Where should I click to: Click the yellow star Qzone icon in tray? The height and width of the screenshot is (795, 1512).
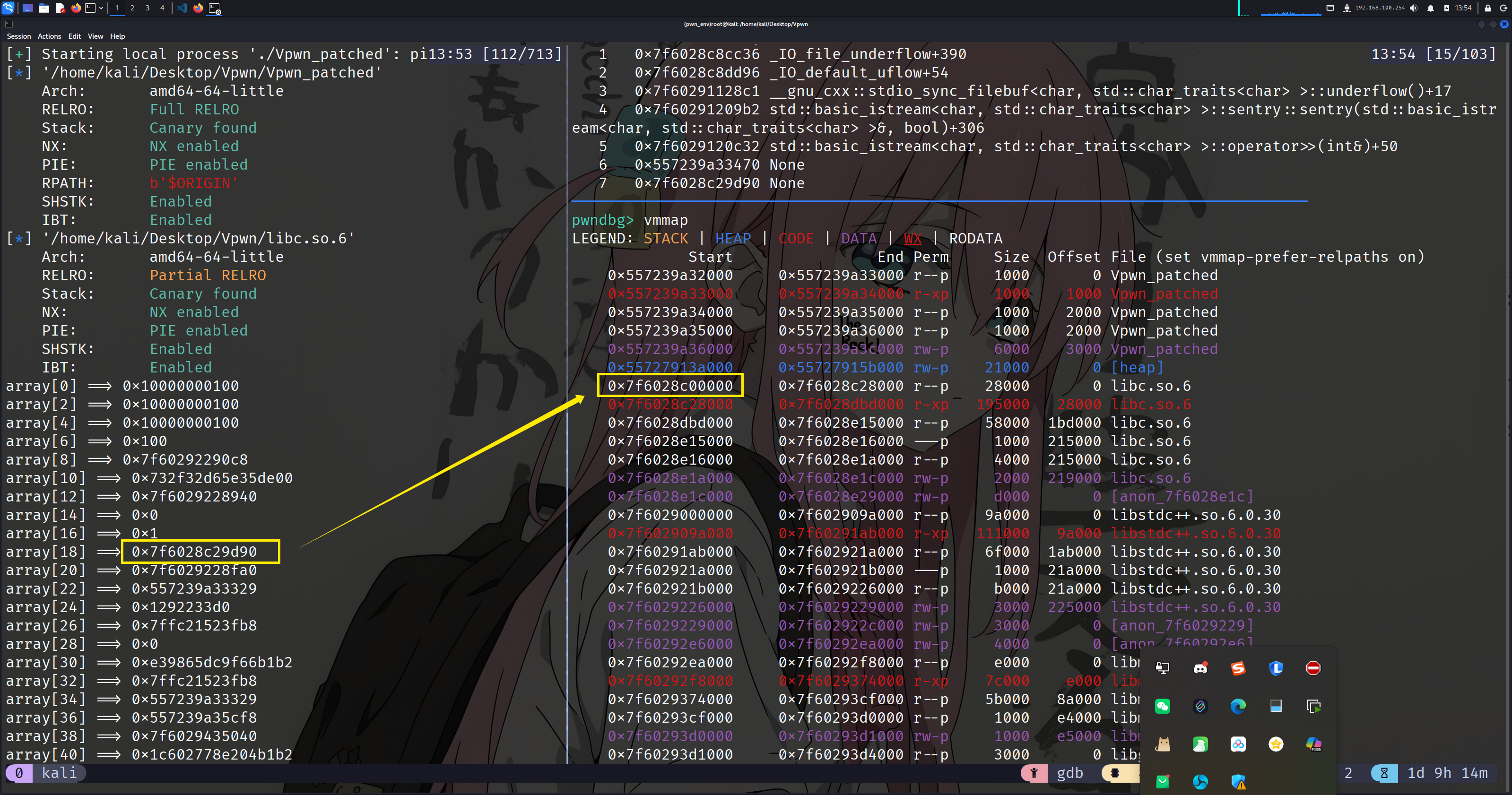click(1276, 744)
